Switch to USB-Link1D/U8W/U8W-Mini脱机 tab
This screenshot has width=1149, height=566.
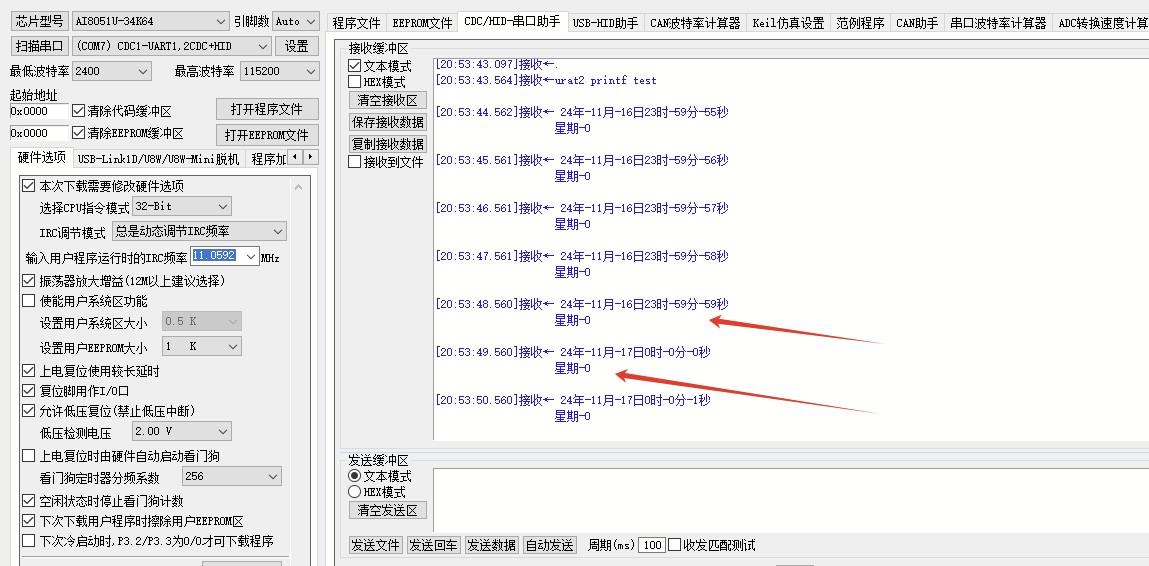pos(158,158)
